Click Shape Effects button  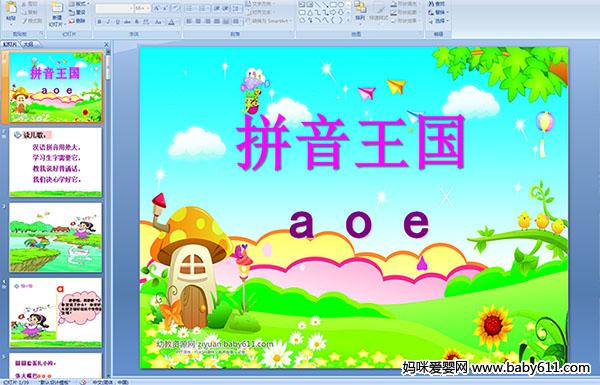[x=405, y=21]
